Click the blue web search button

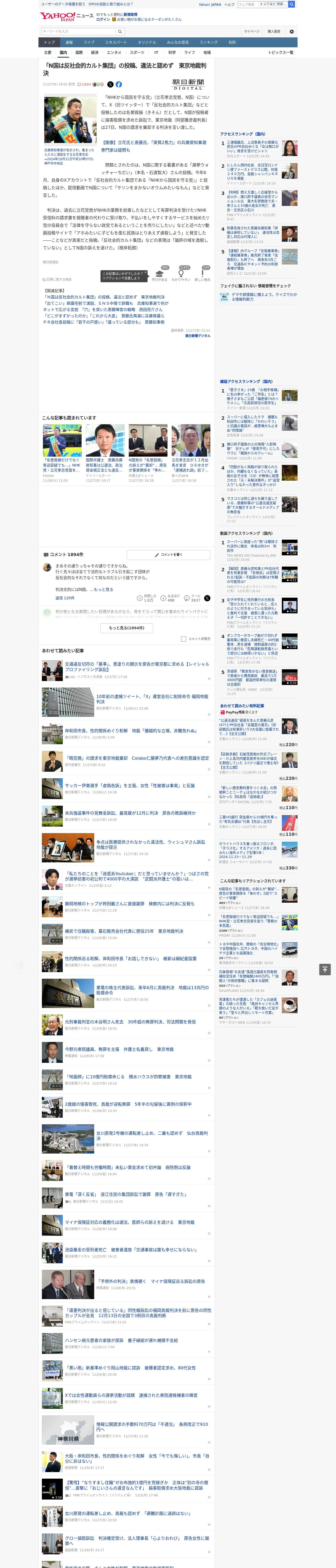click(292, 4)
